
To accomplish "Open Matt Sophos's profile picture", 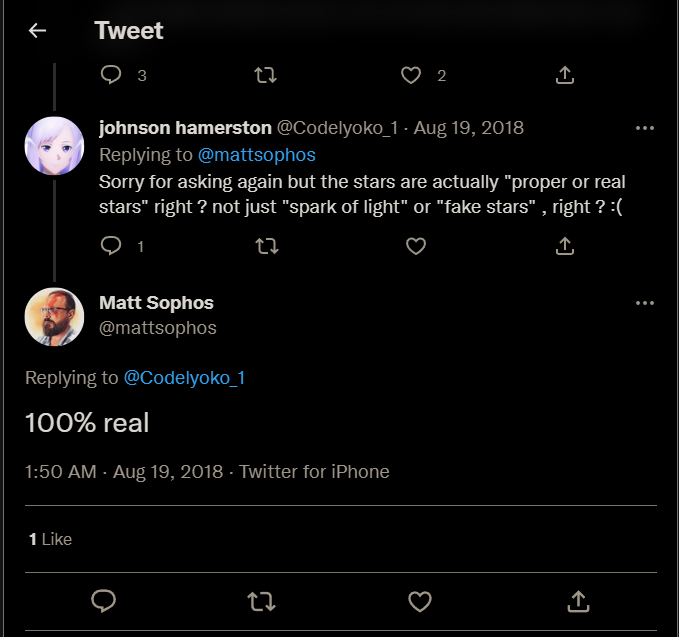I will point(54,317).
